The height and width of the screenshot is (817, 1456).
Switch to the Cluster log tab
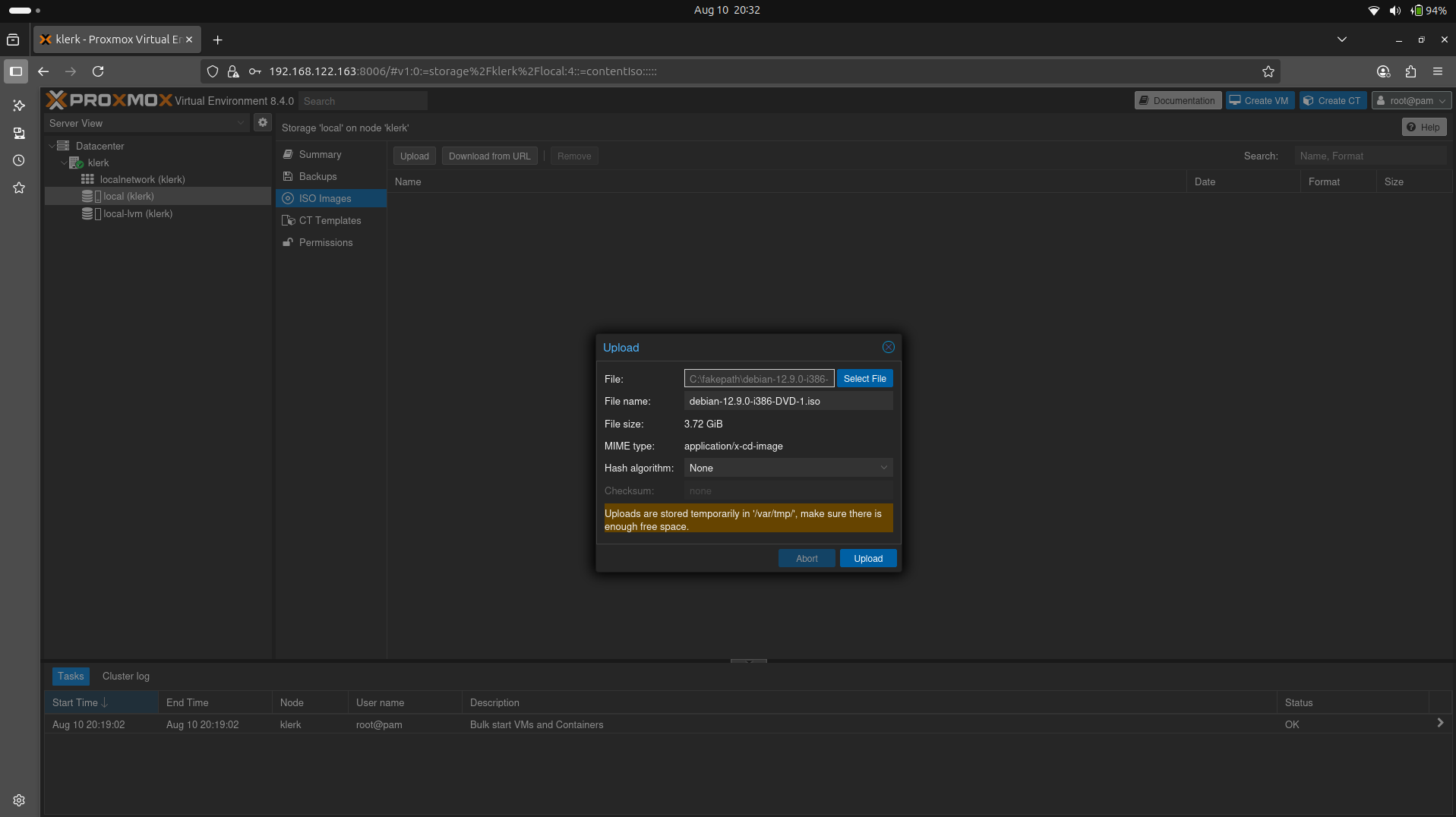click(126, 676)
